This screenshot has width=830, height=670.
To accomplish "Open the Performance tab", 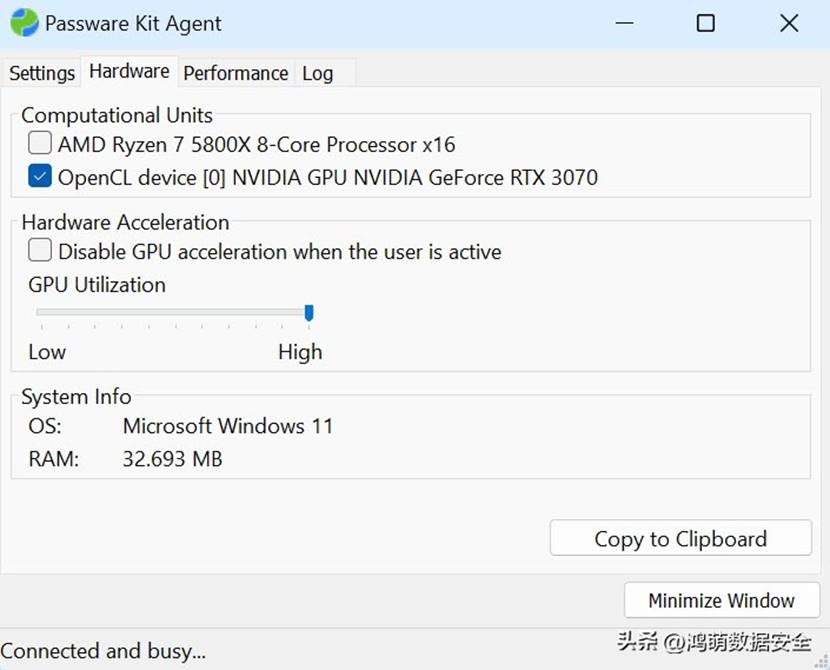I will 236,73.
